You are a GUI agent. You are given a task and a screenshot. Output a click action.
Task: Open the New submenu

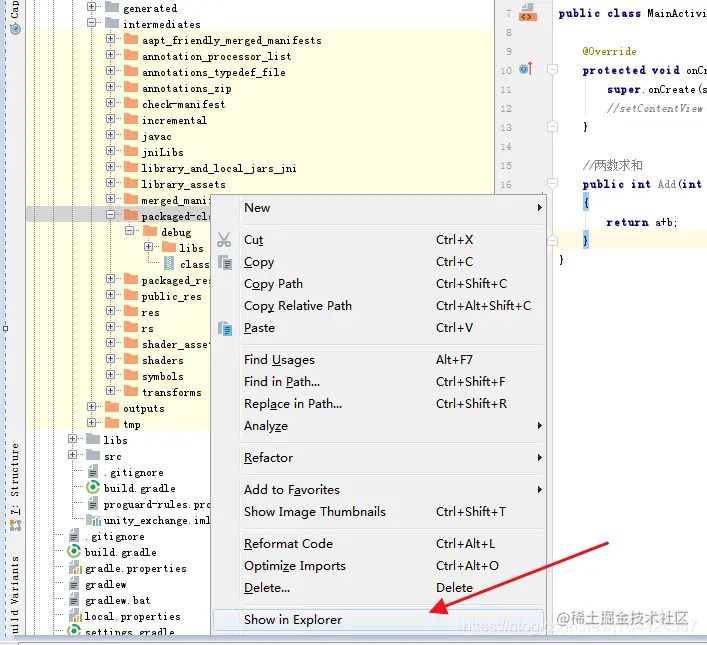click(378, 207)
